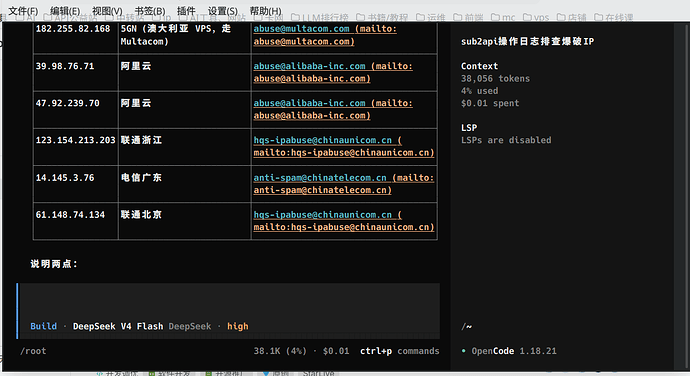Select the IP cell 39.98.76.71
The width and height of the screenshot is (690, 376).
click(65, 66)
